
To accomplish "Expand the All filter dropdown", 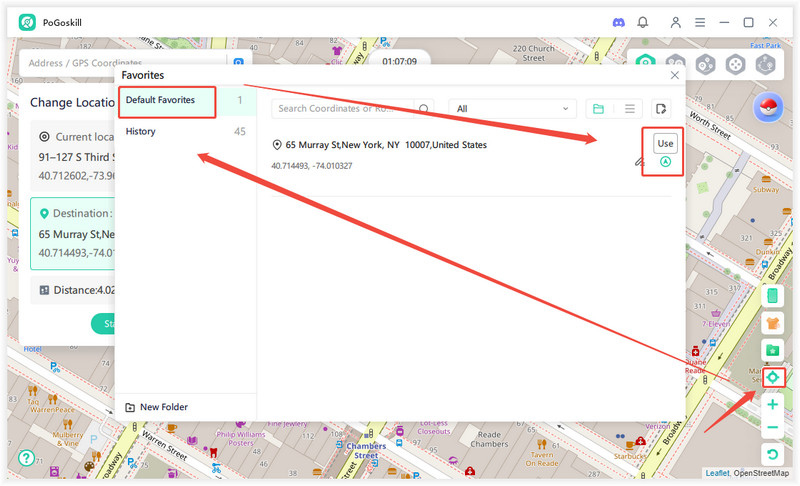I will 512,109.
